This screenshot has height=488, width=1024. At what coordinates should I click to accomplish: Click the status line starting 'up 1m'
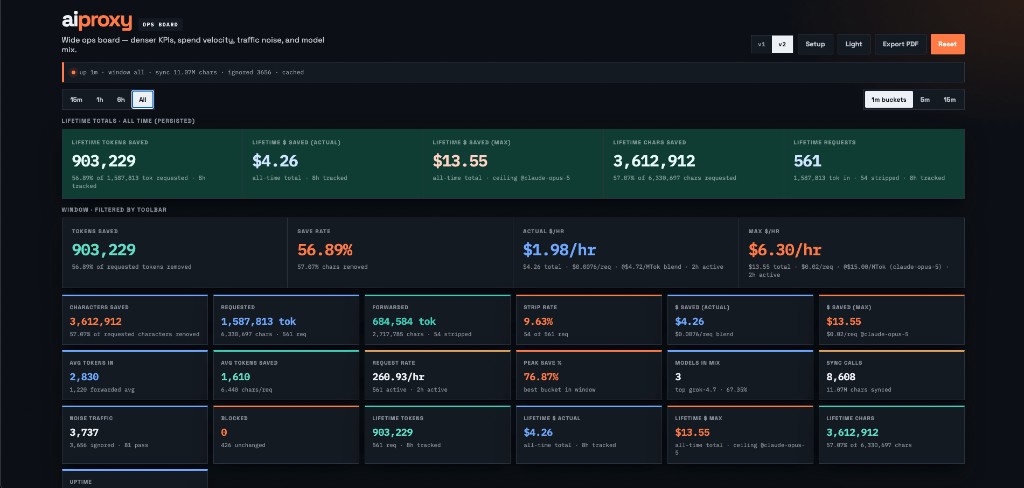(x=191, y=73)
